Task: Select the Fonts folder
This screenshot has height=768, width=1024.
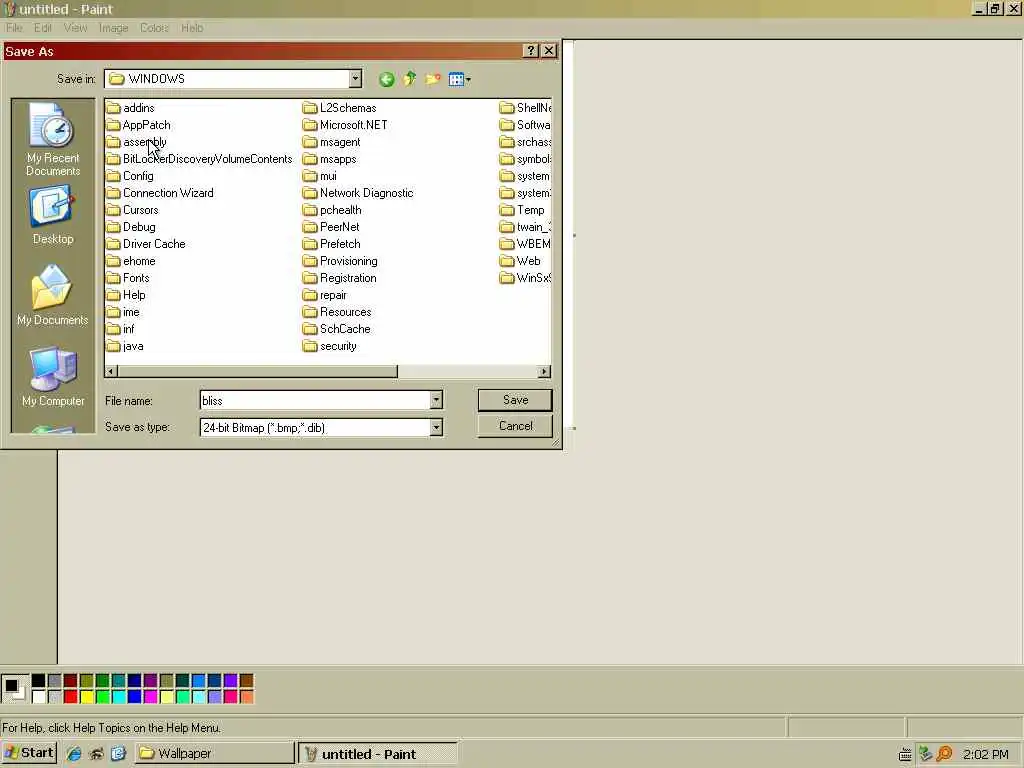Action: tap(128, 278)
